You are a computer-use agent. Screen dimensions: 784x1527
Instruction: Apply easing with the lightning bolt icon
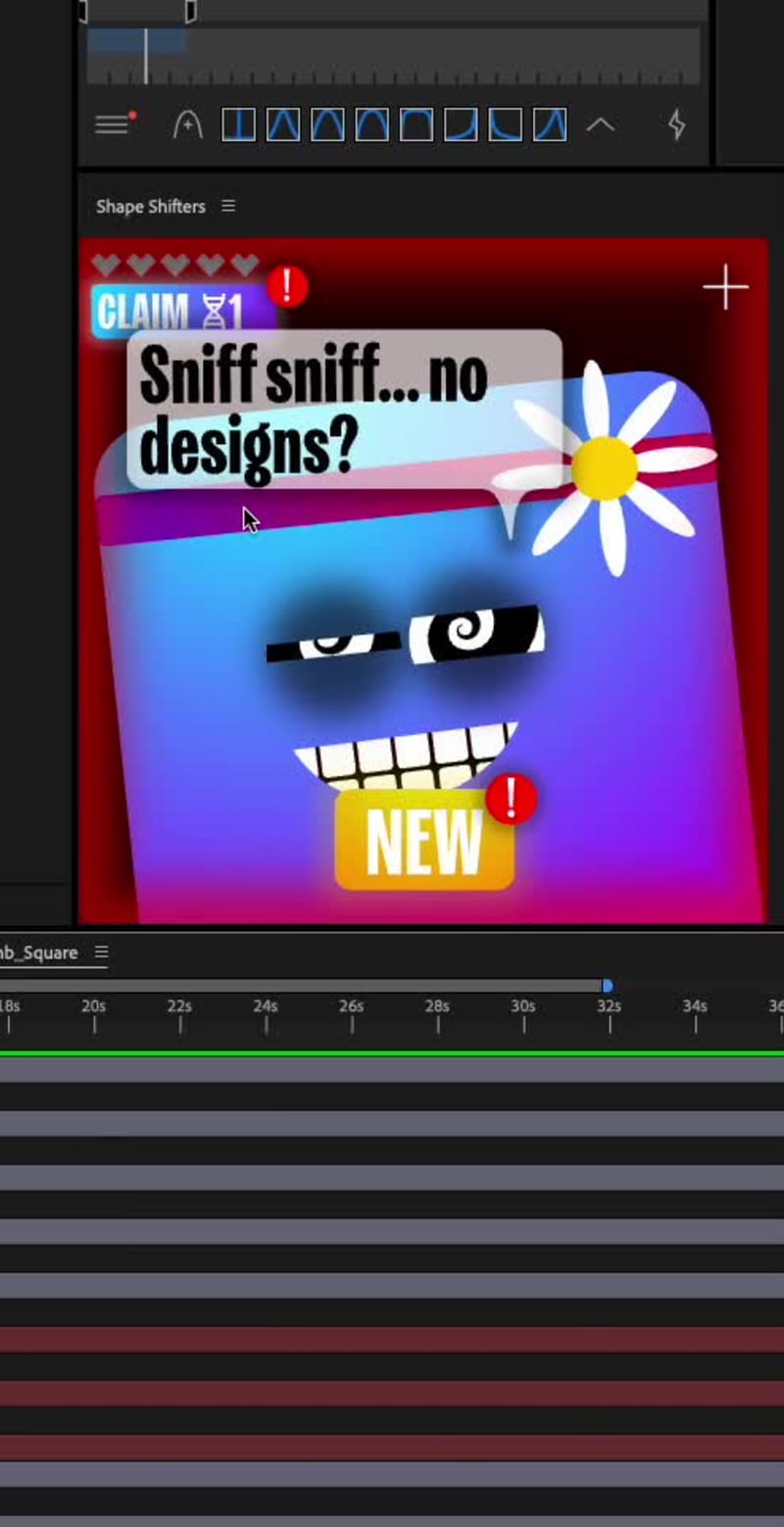(x=675, y=124)
